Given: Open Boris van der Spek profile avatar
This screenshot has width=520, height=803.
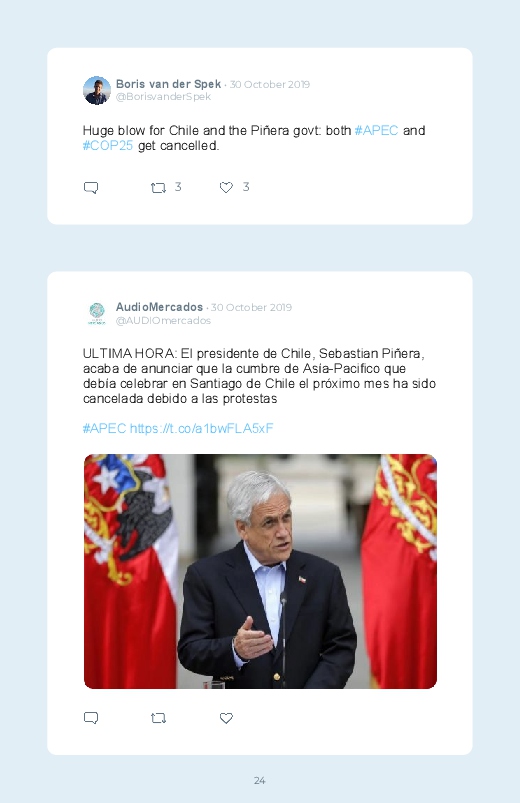Looking at the screenshot, I should tap(97, 91).
